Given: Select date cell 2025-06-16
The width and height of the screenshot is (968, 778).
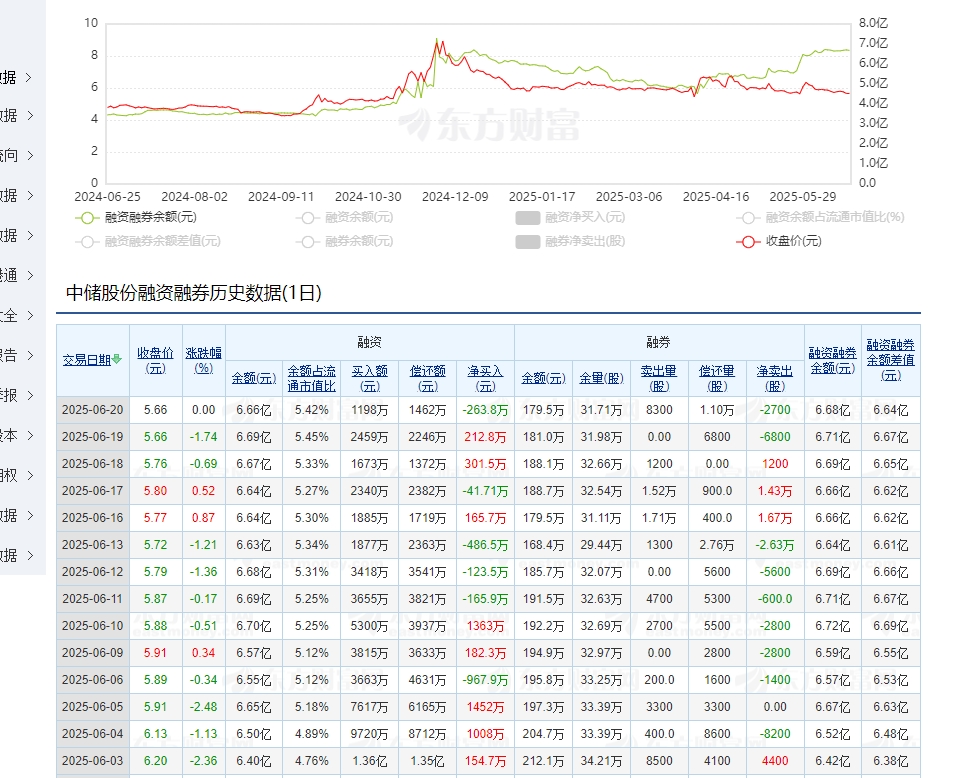Looking at the screenshot, I should (x=93, y=518).
